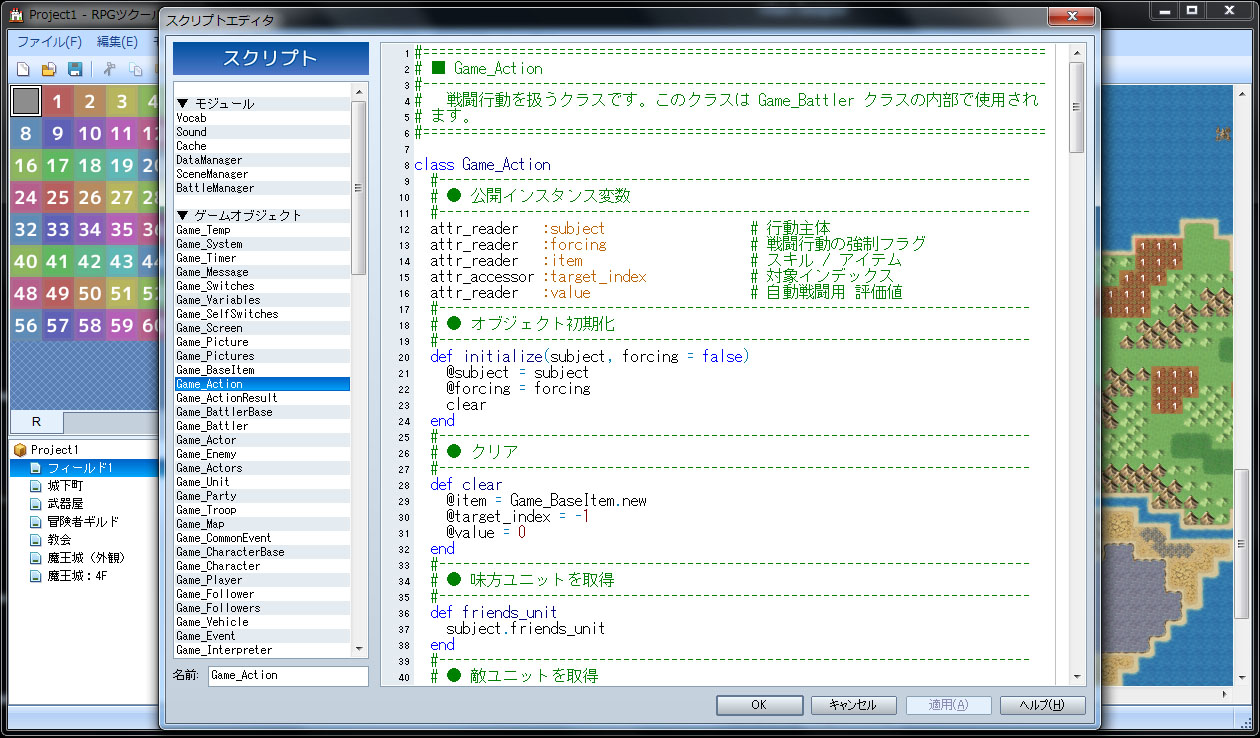
Task: Click the Cut scissors toolbar icon
Action: click(x=109, y=69)
